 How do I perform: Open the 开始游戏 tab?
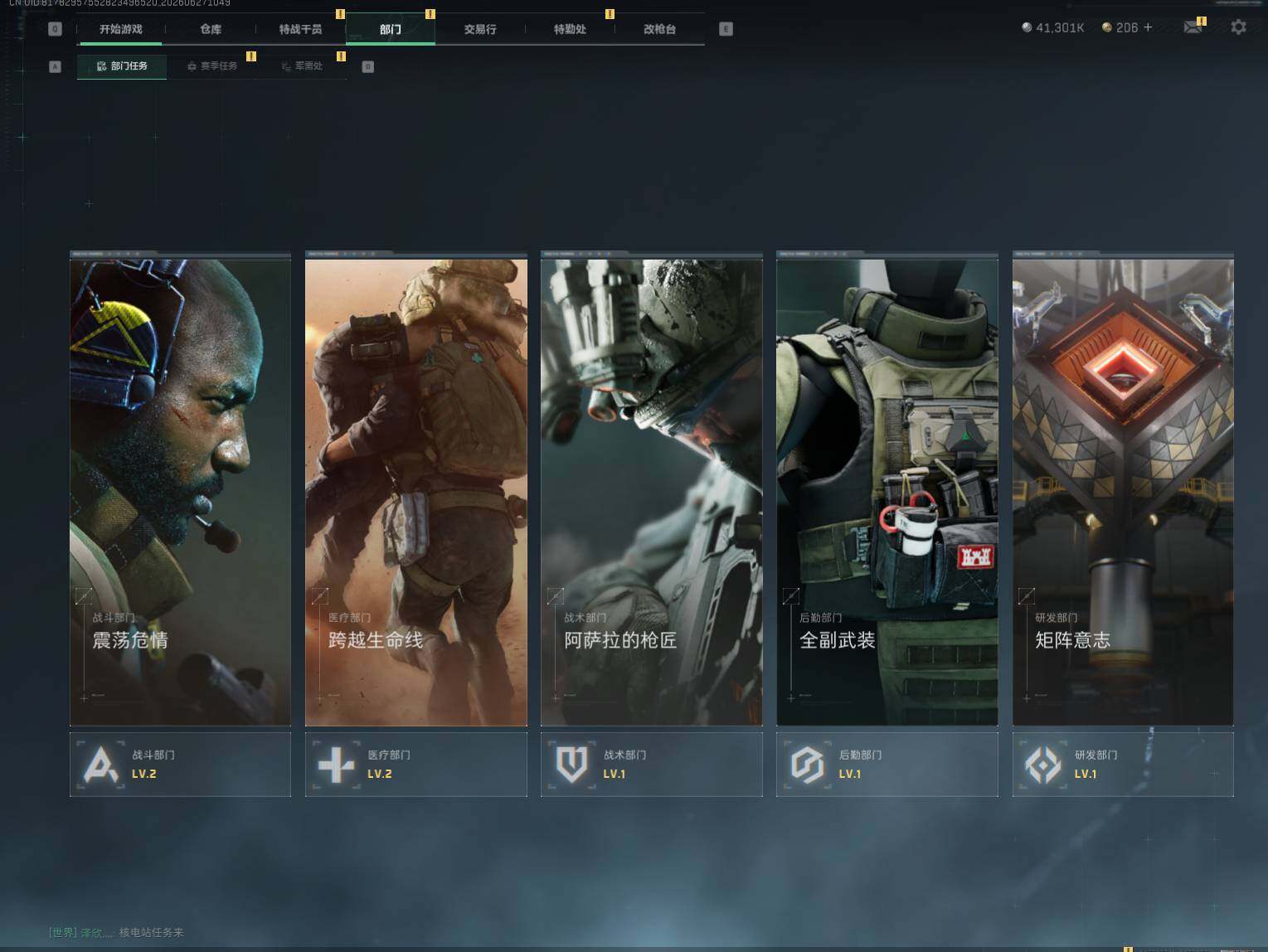coord(121,29)
